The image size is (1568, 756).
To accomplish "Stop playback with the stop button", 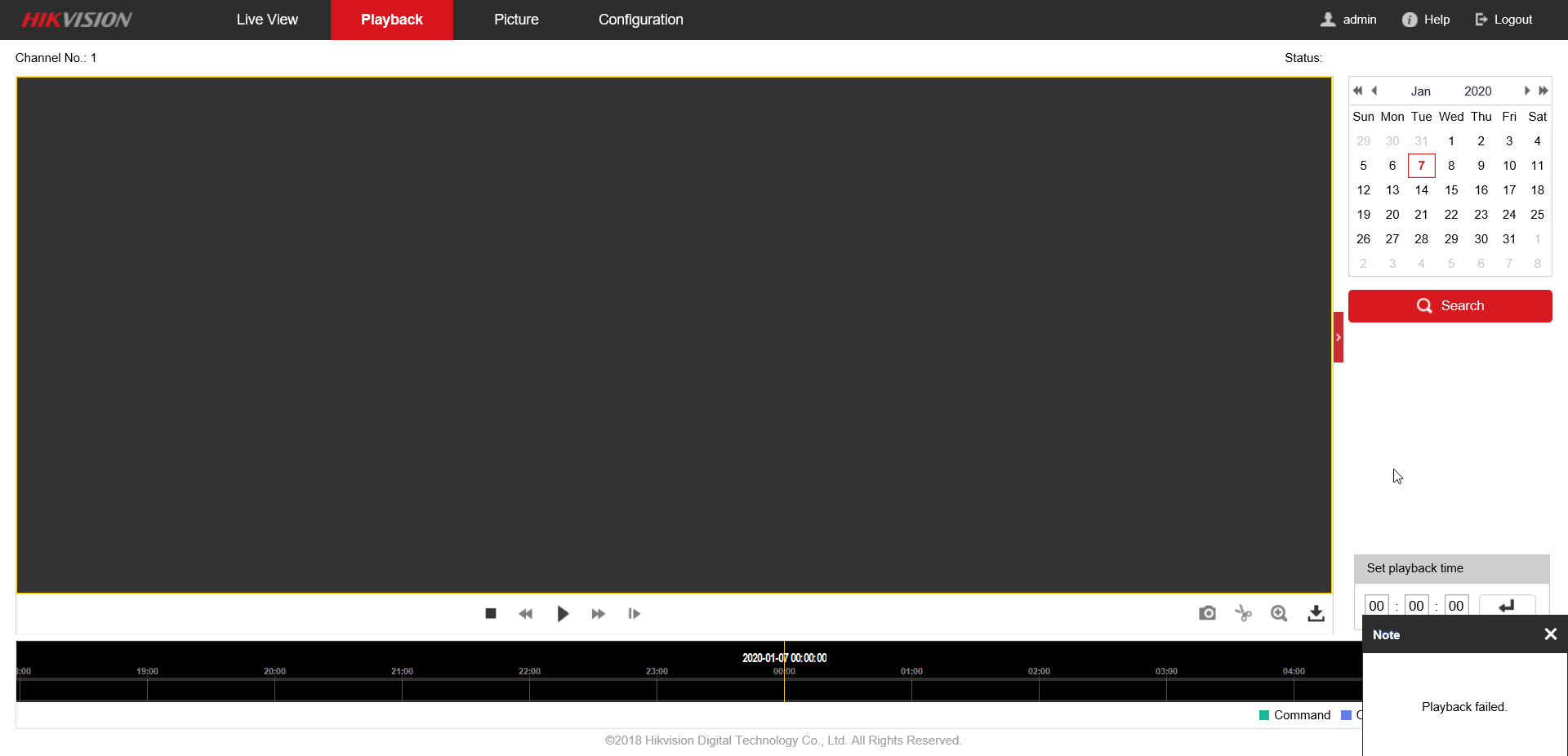I will tap(491, 613).
